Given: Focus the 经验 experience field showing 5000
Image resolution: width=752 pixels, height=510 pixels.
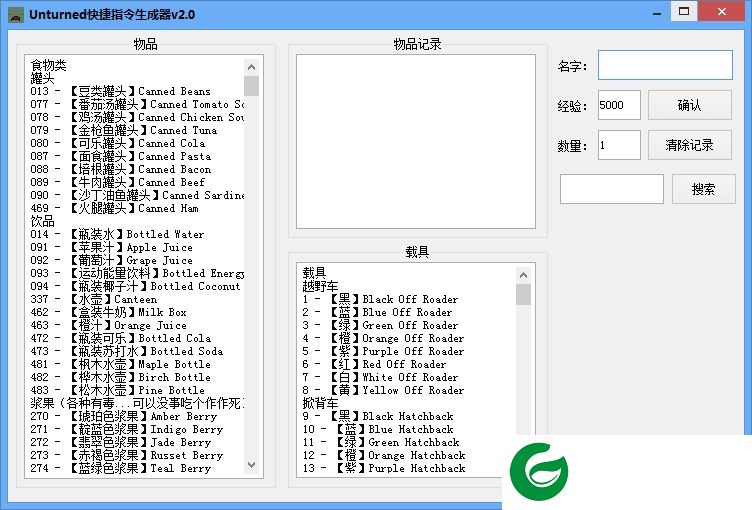Looking at the screenshot, I should [619, 105].
